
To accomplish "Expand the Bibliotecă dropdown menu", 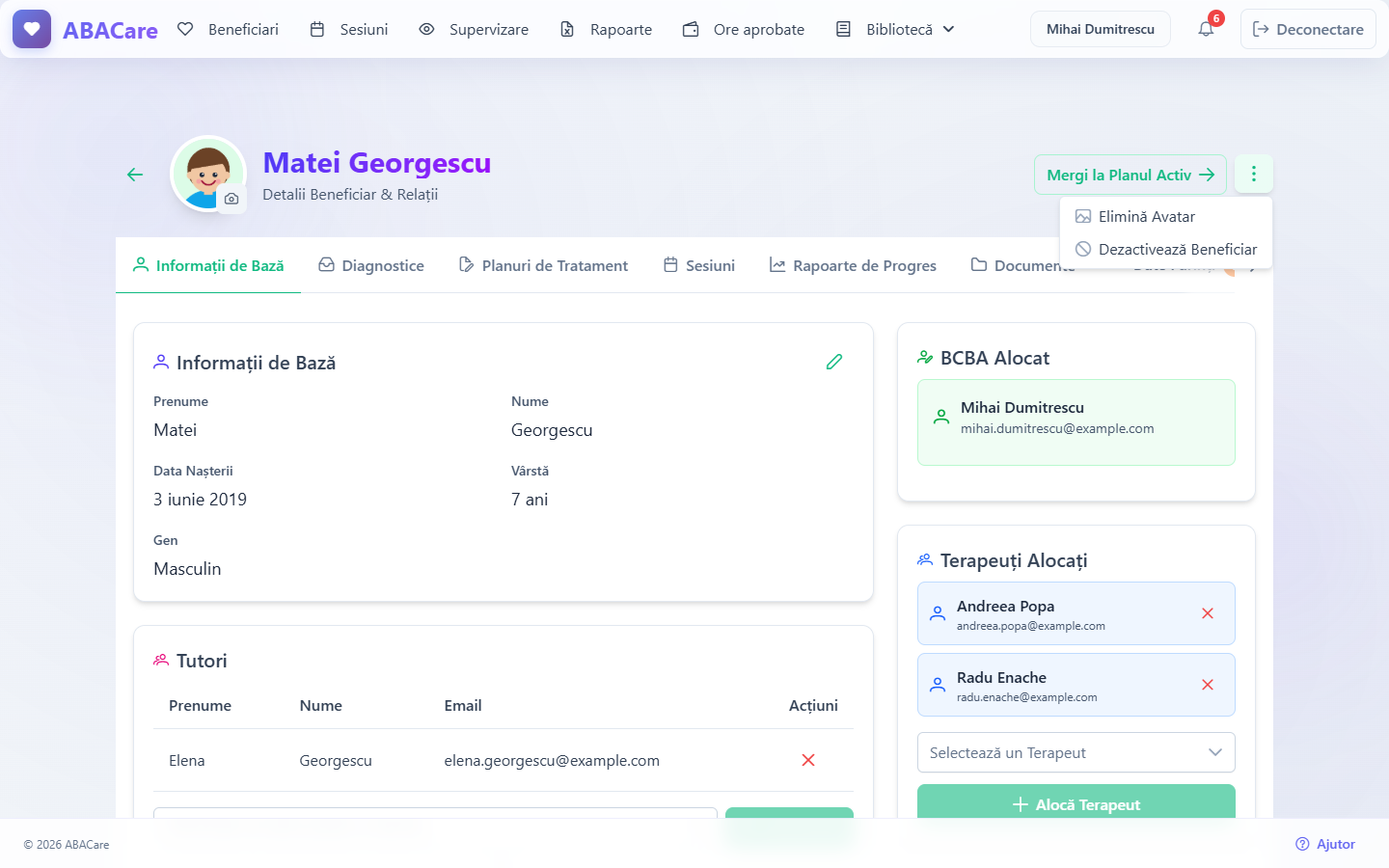I will 895,29.
